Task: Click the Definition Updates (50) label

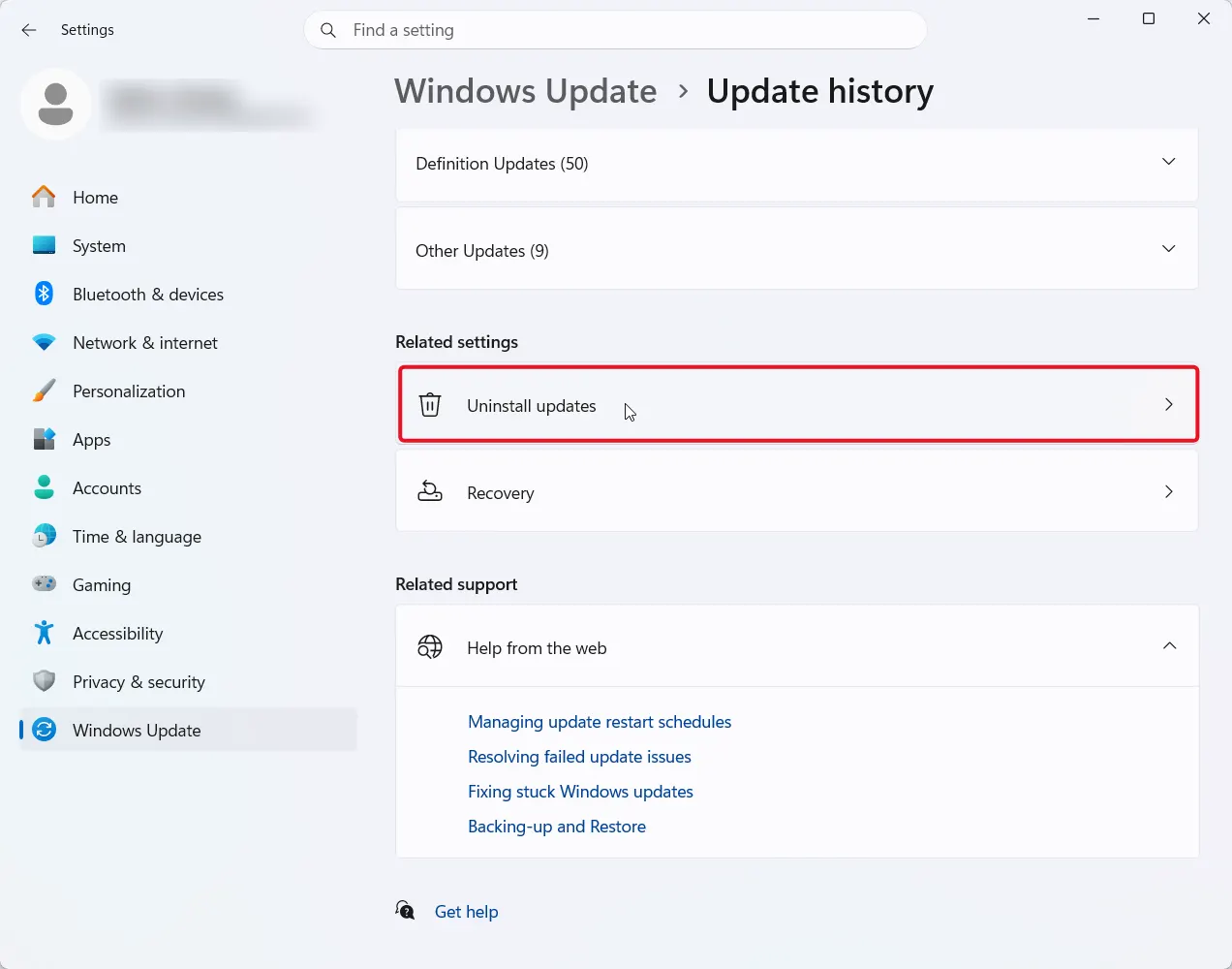Action: click(502, 164)
